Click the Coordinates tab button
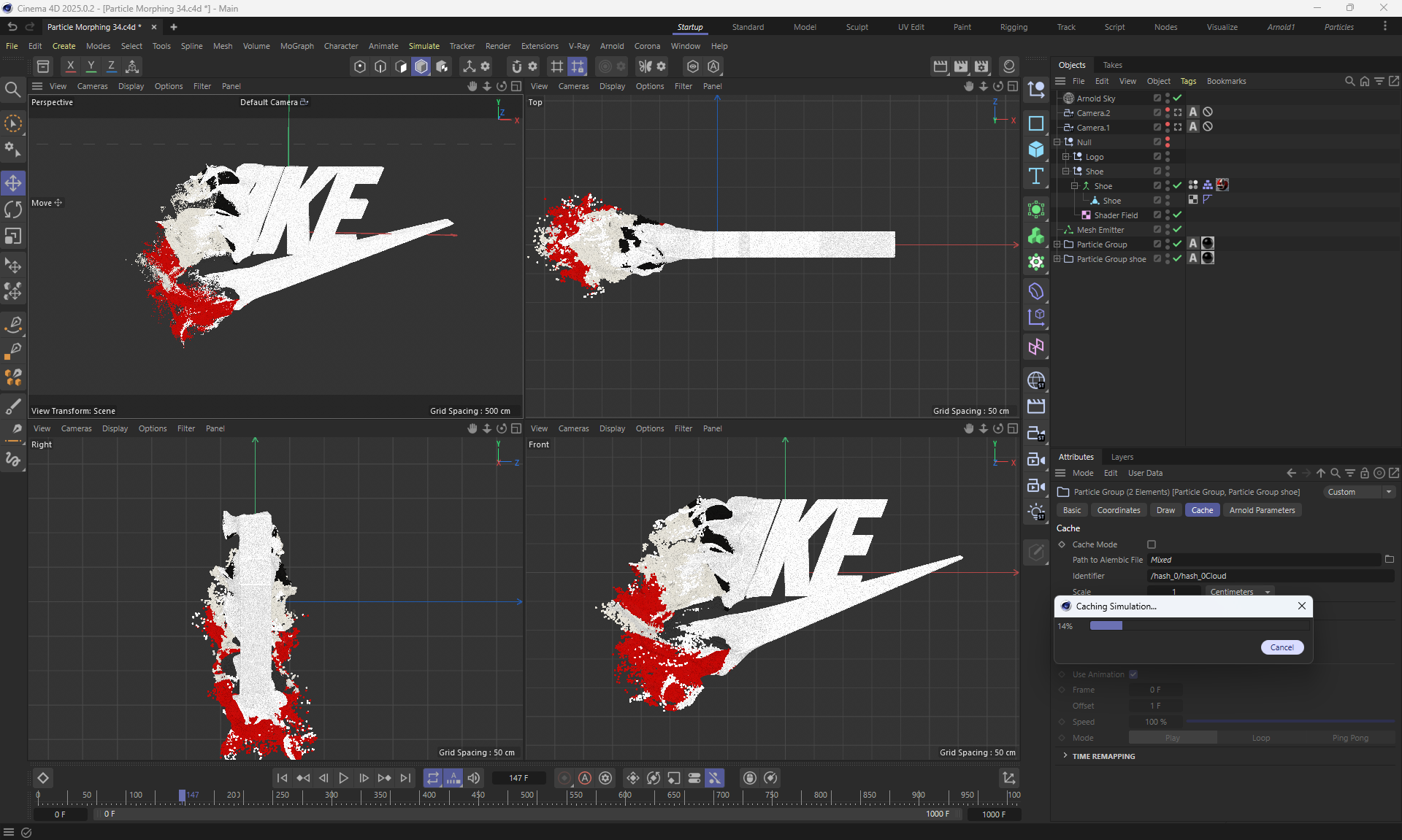The image size is (1402, 840). (x=1118, y=510)
